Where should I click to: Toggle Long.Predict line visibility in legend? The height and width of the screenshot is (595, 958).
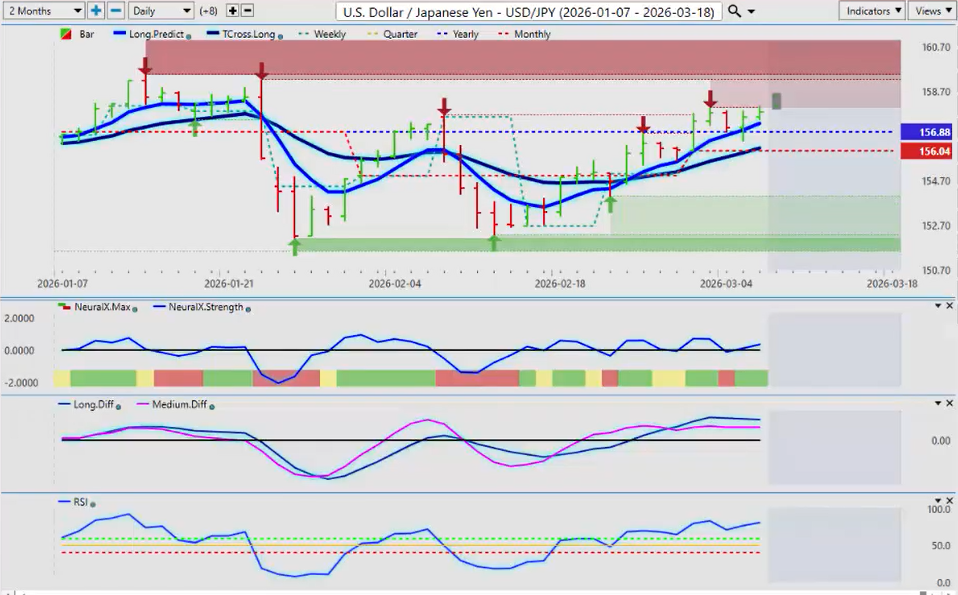pos(150,34)
